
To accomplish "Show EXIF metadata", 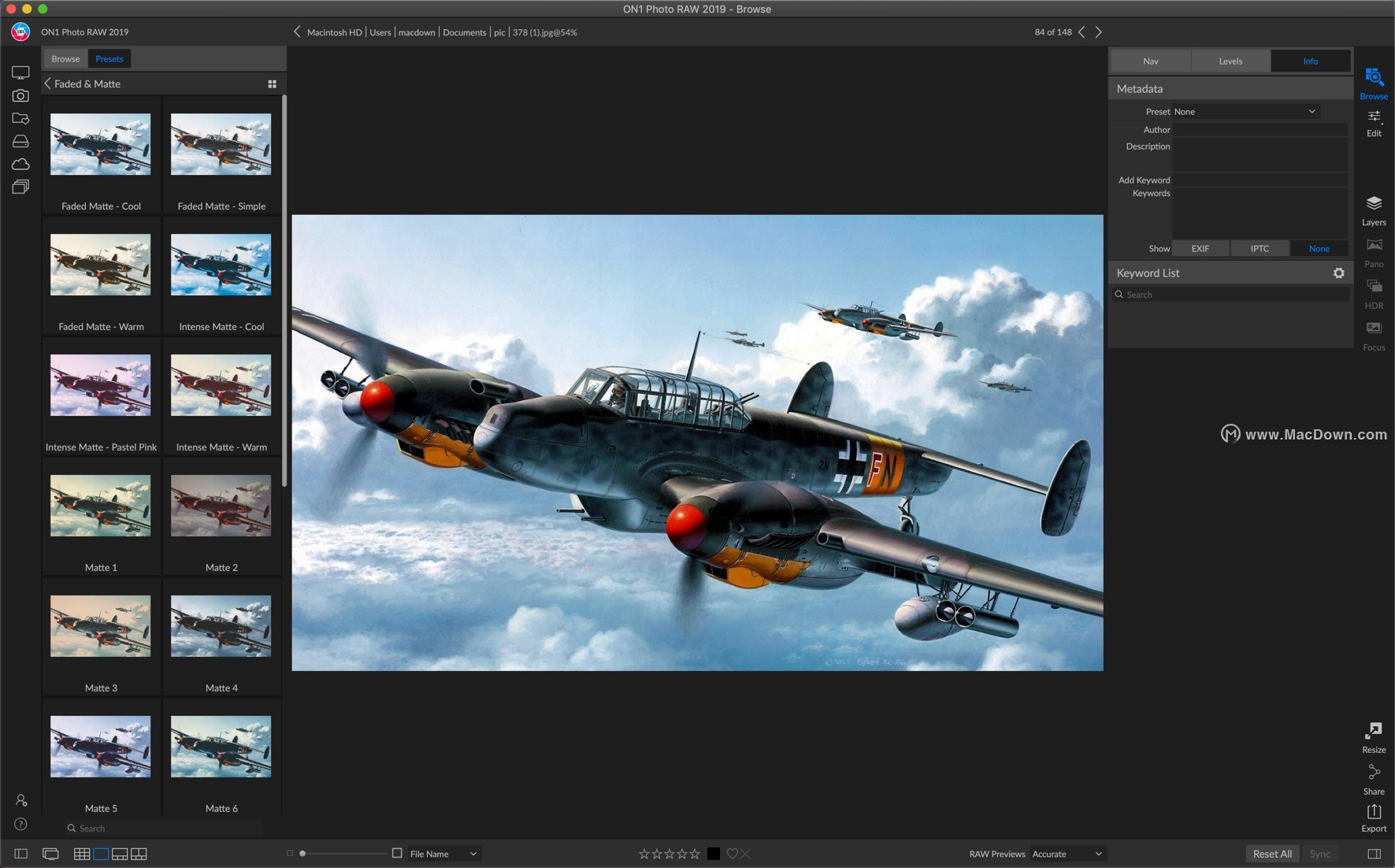I will click(1200, 248).
